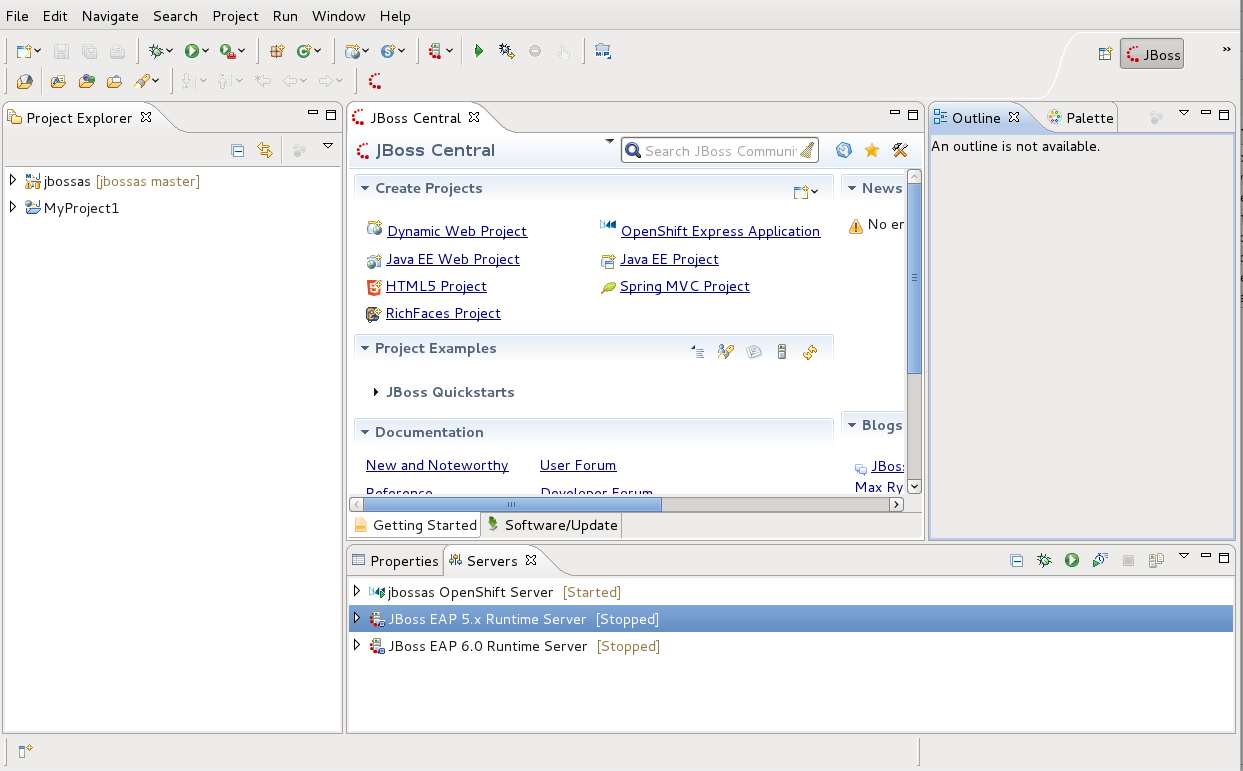Click Start in profile mode in Servers view
This screenshot has height=771, width=1243.
click(x=1100, y=561)
